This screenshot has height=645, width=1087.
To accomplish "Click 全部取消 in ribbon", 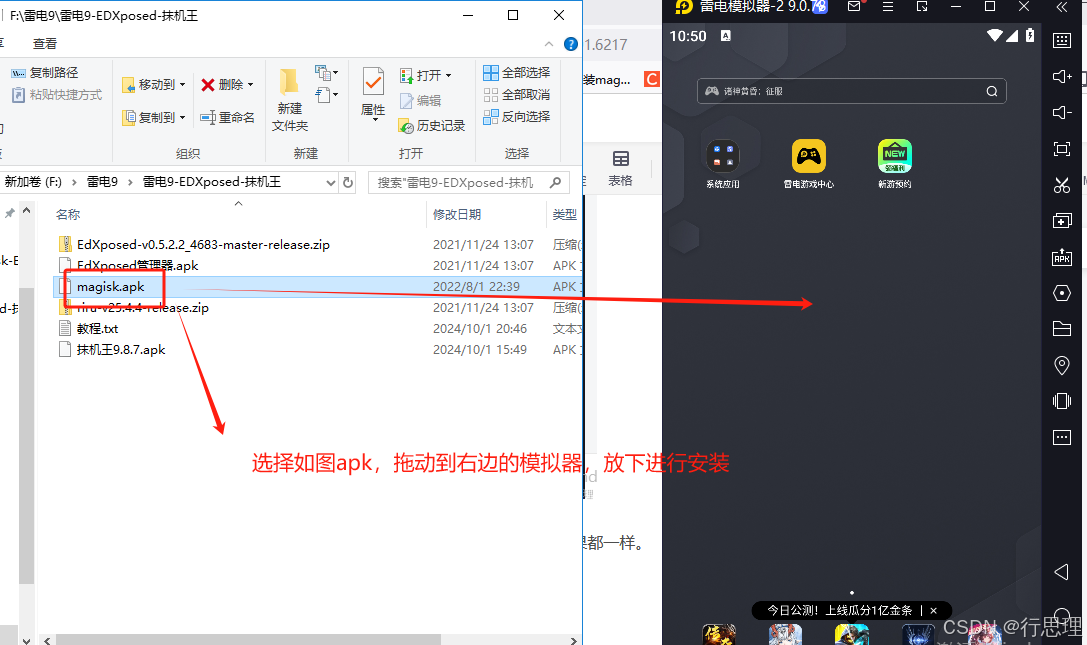I will click(516, 95).
